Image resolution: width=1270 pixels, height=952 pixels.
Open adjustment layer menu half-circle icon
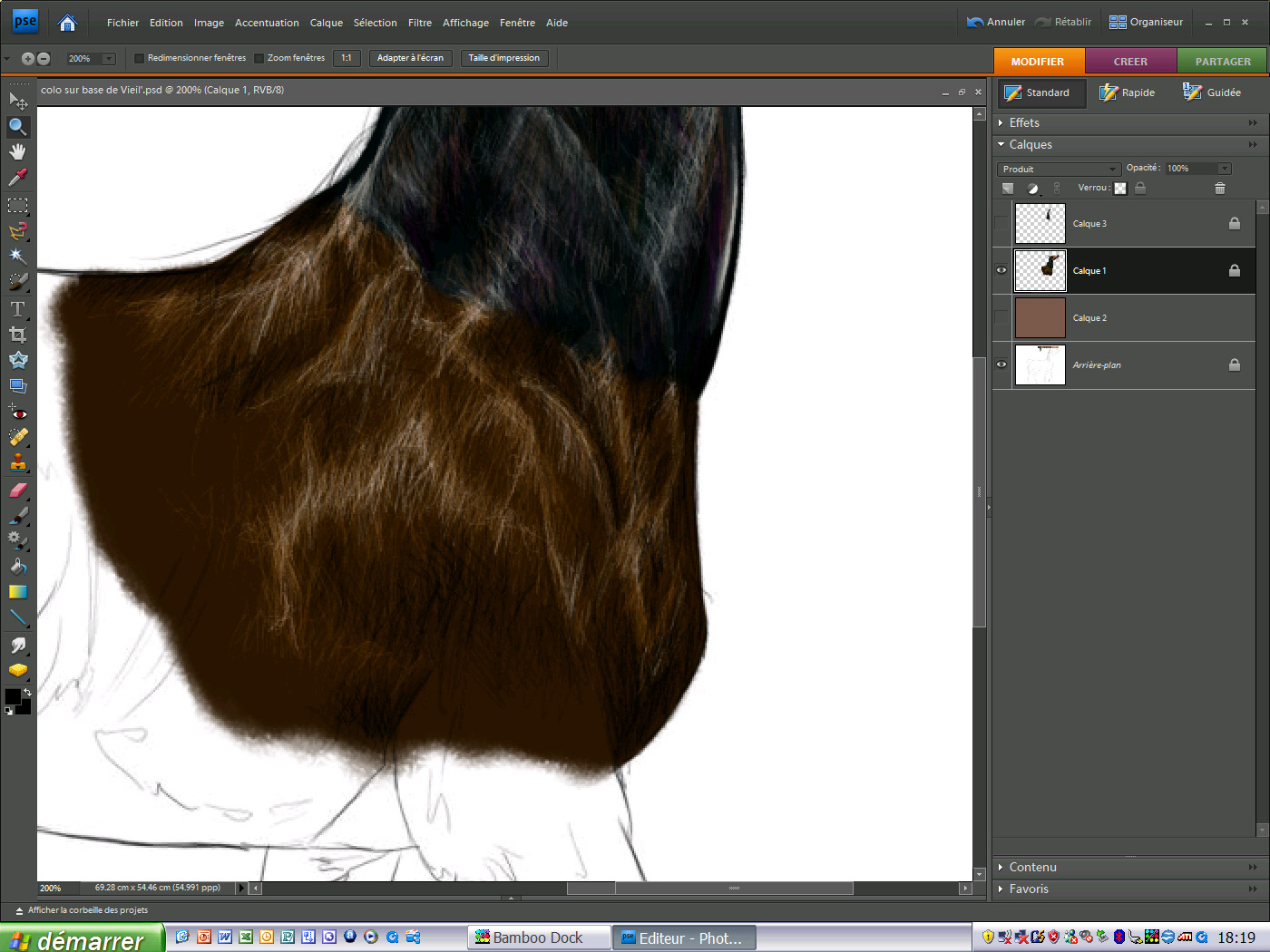1032,188
